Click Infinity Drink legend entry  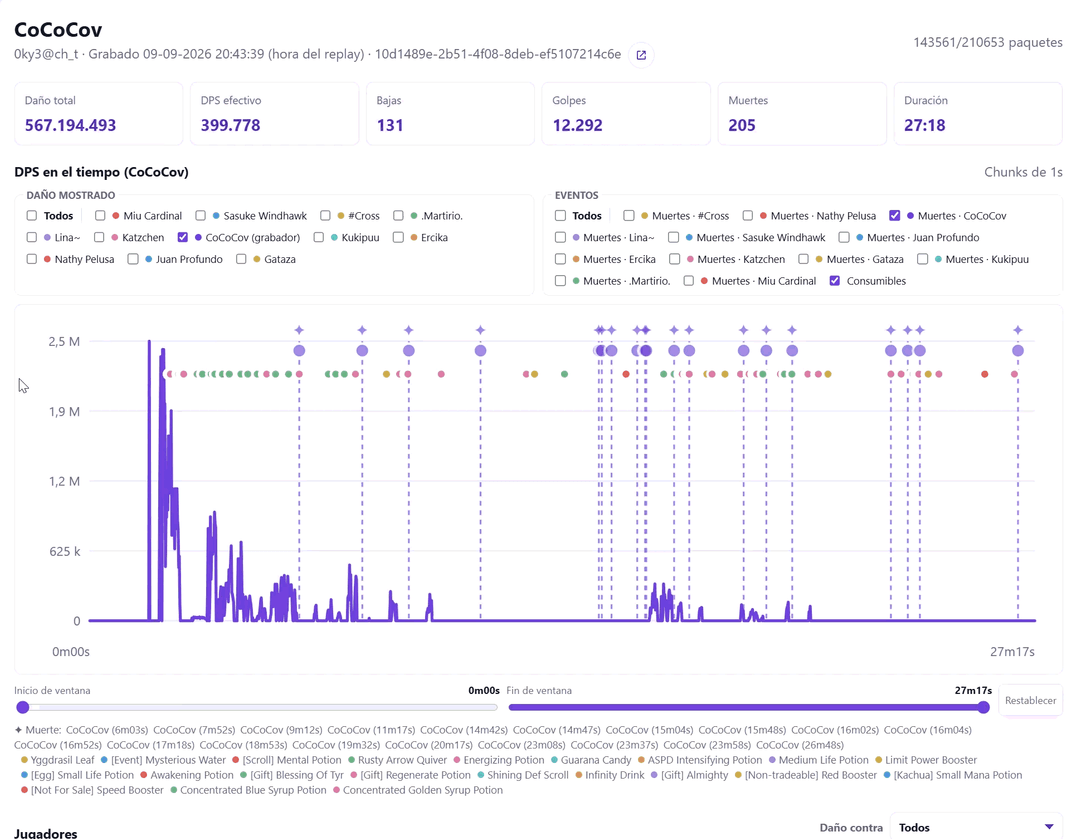[610, 775]
